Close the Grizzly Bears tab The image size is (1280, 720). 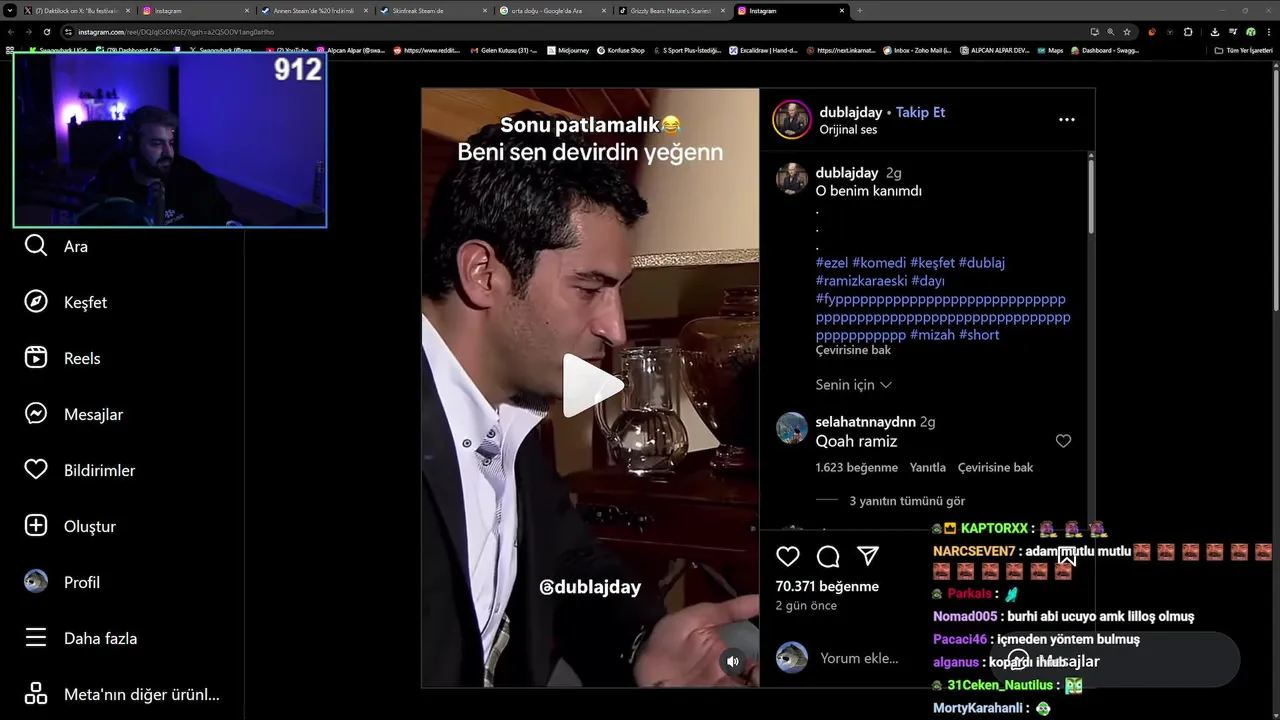point(723,10)
